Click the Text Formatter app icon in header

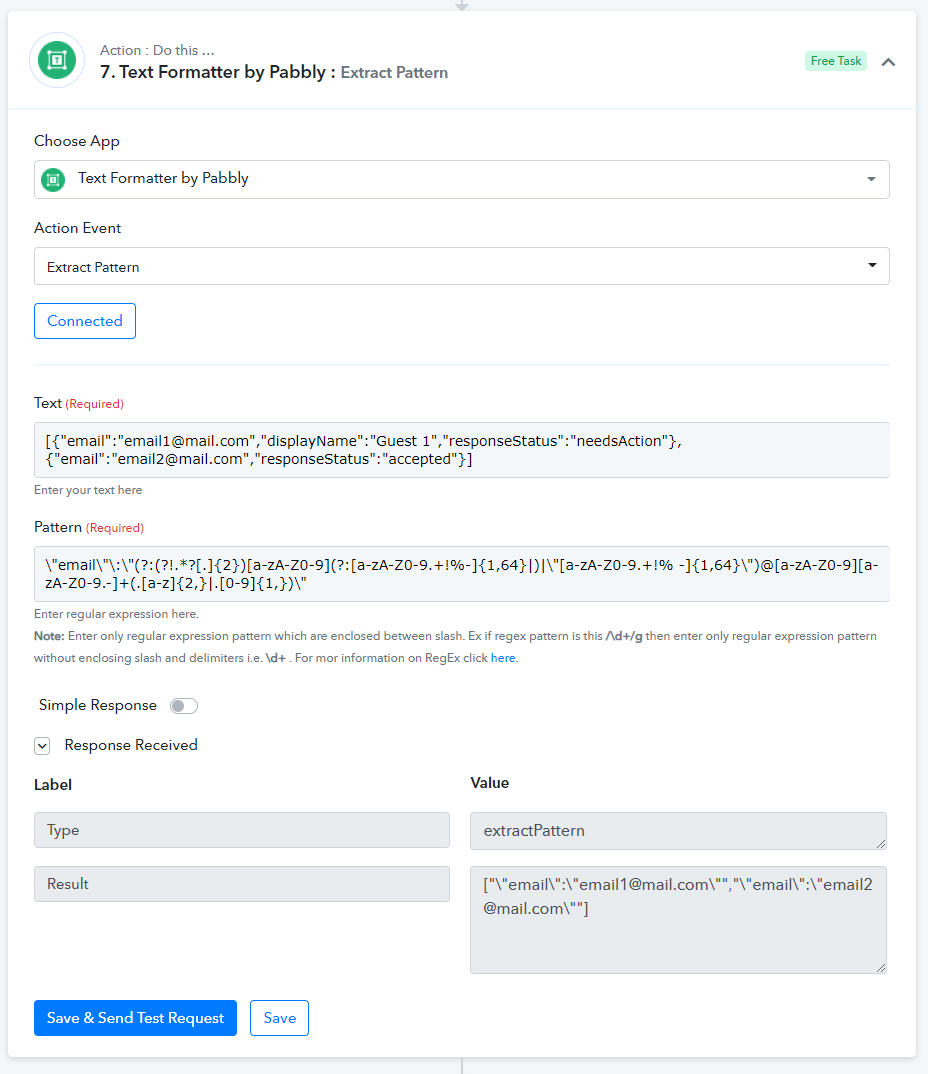click(x=57, y=61)
